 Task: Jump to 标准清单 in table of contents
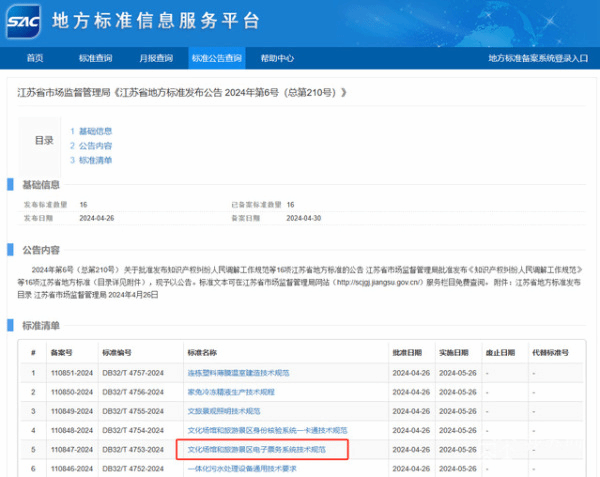tap(95, 160)
